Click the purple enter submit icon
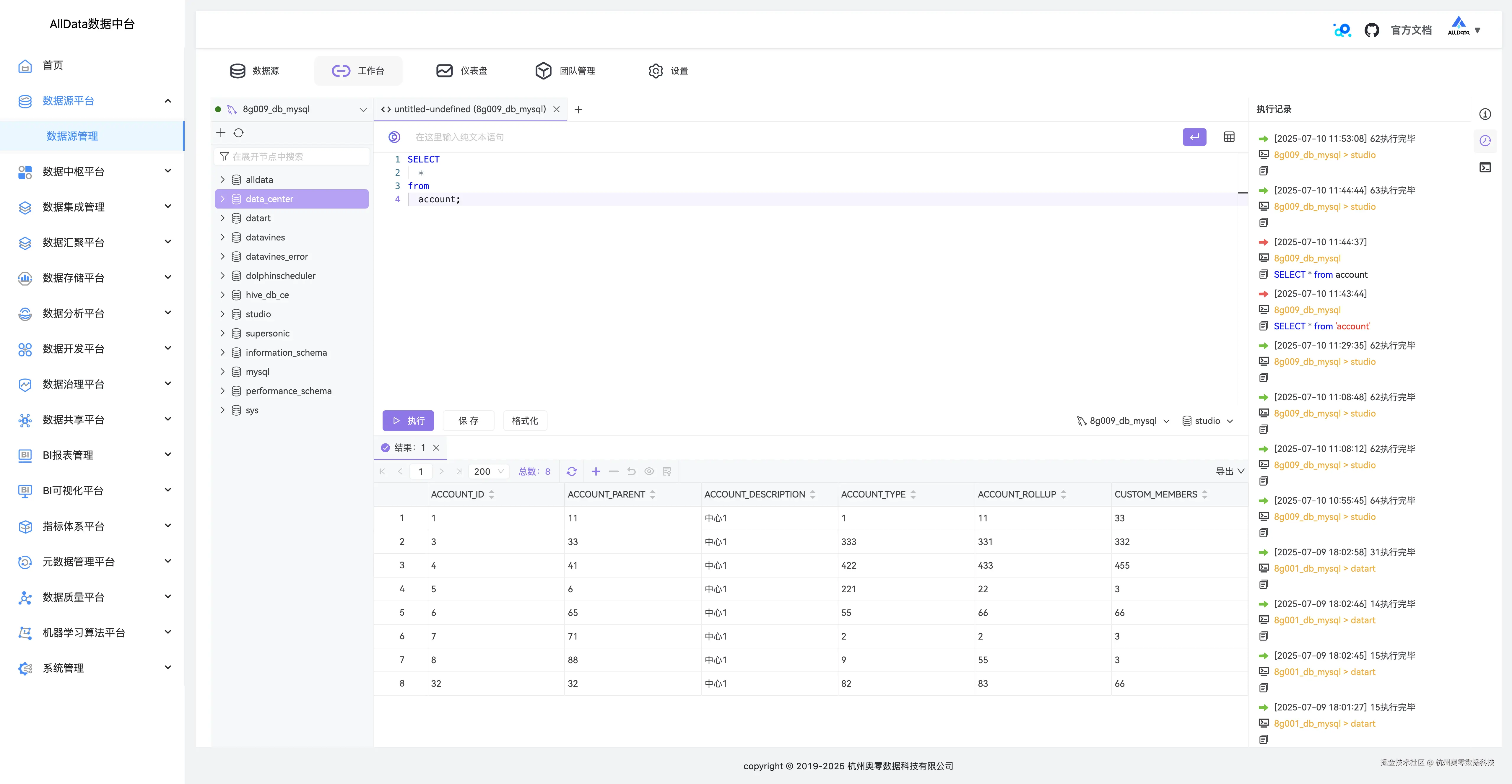 1194,137
